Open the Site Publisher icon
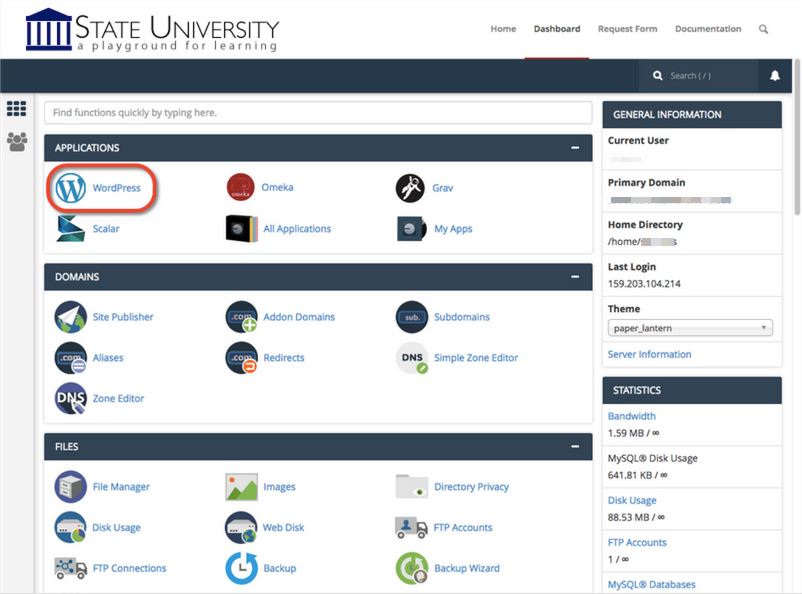Viewport: 802px width, 594px height. (71, 317)
